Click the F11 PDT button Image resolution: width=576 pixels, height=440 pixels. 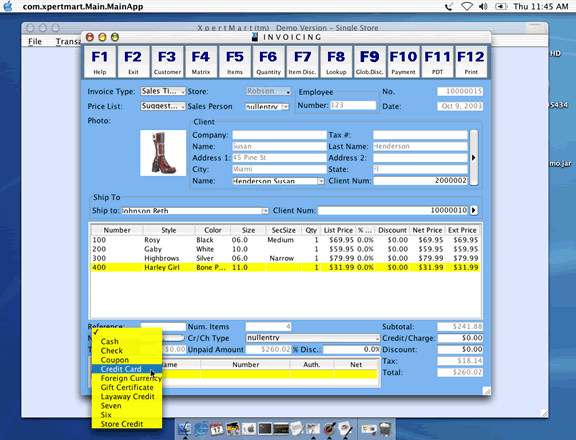437,62
